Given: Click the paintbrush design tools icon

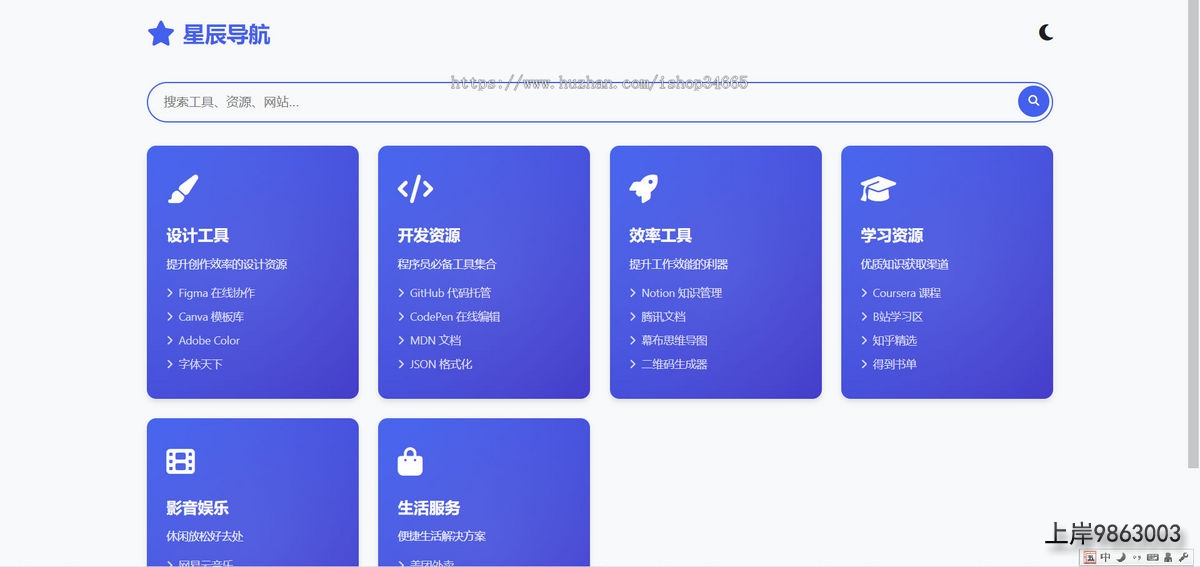Looking at the screenshot, I should click(182, 188).
